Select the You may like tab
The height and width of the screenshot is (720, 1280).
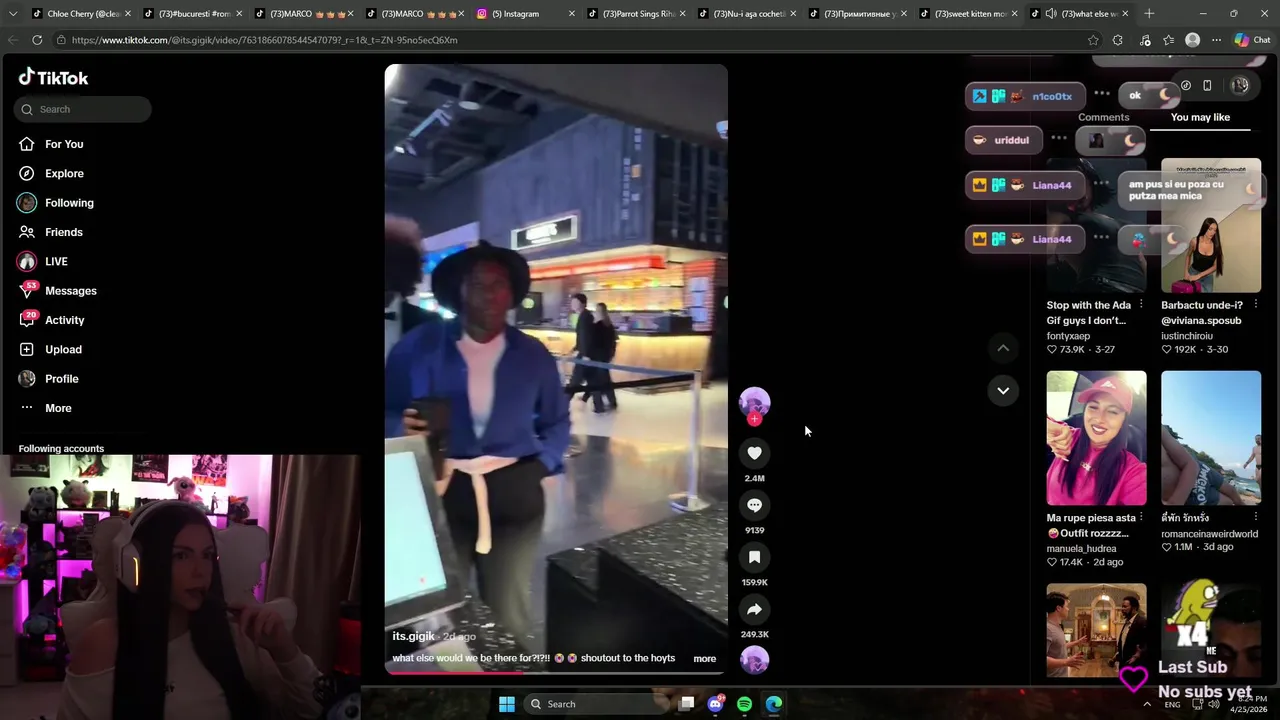(x=1200, y=117)
